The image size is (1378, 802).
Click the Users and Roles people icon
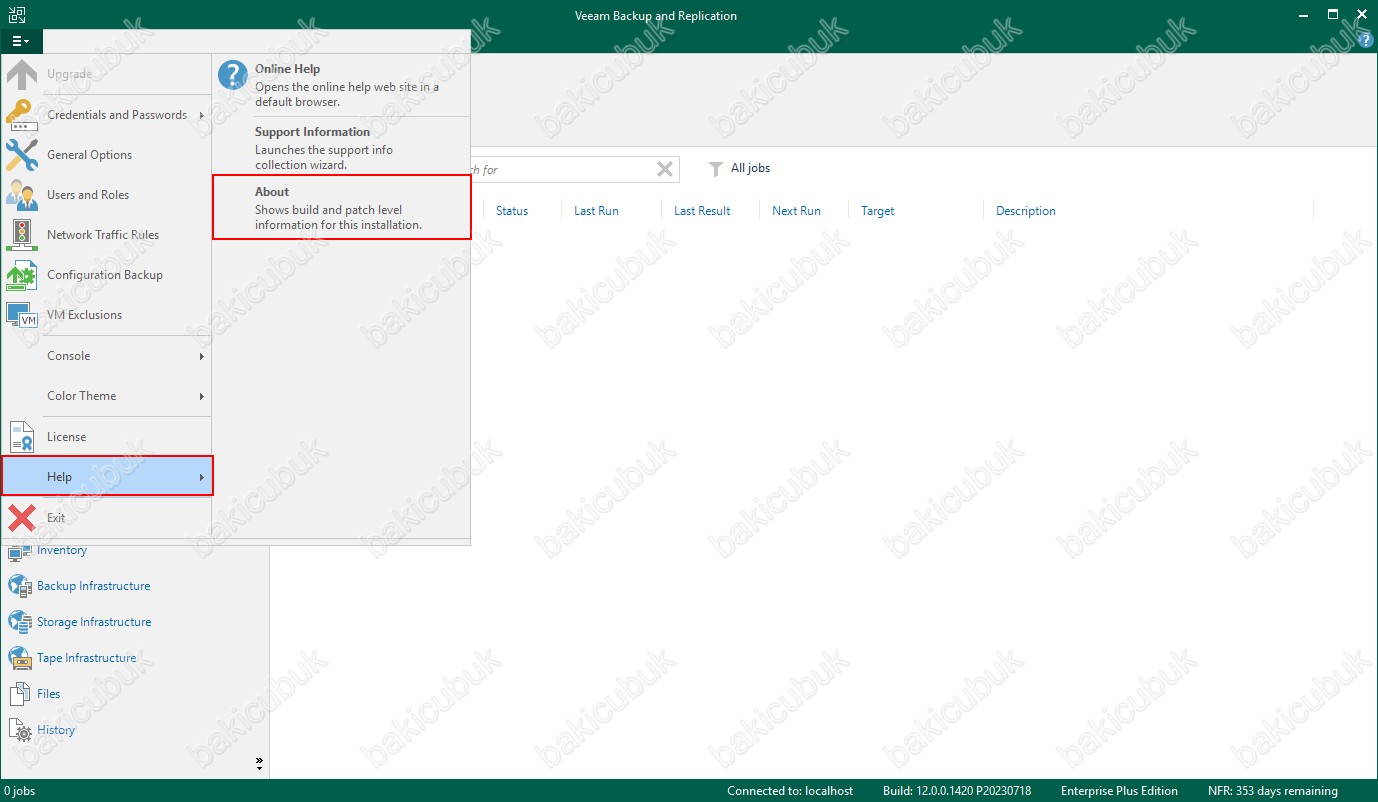tap(22, 195)
